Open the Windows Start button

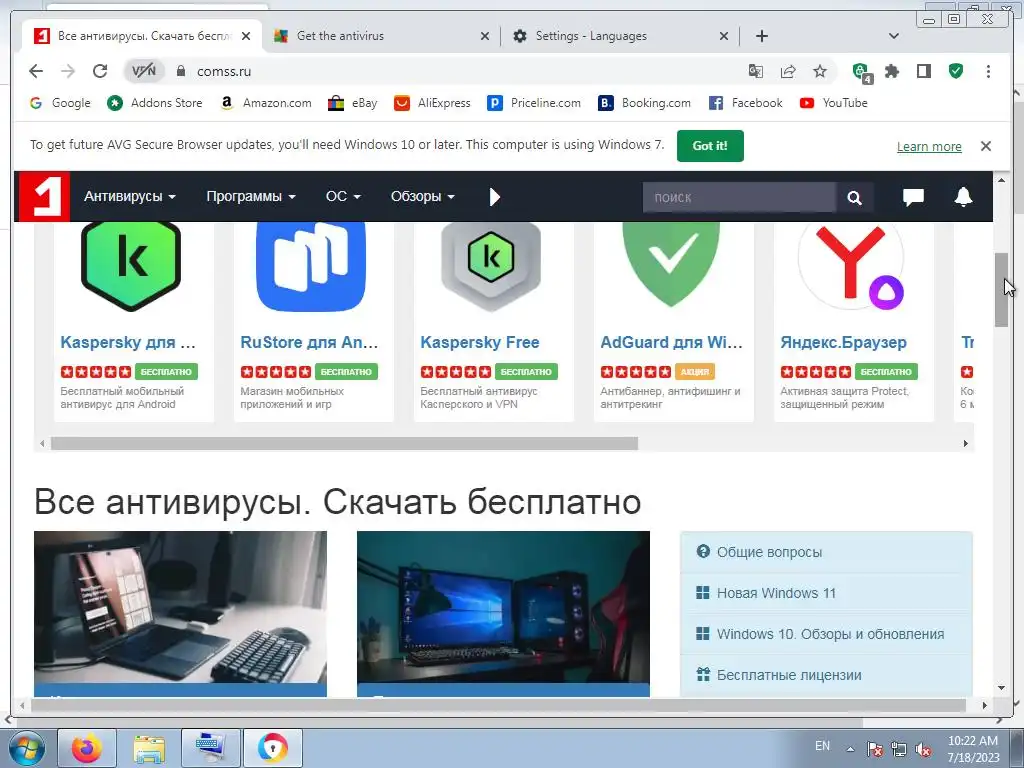[x=26, y=748]
